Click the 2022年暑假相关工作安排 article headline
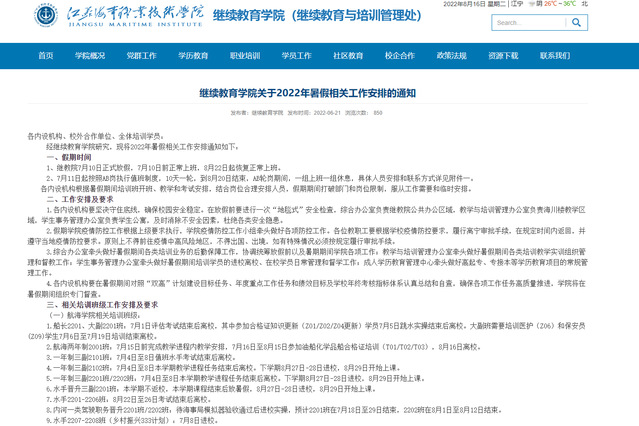The image size is (639, 426). 319,92
